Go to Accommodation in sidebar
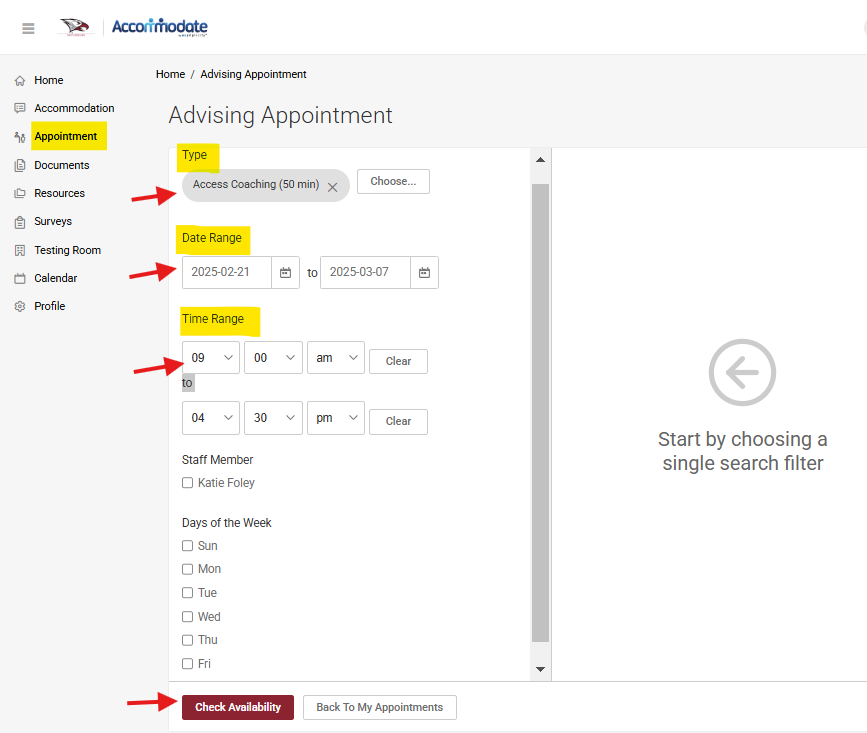 tap(74, 108)
